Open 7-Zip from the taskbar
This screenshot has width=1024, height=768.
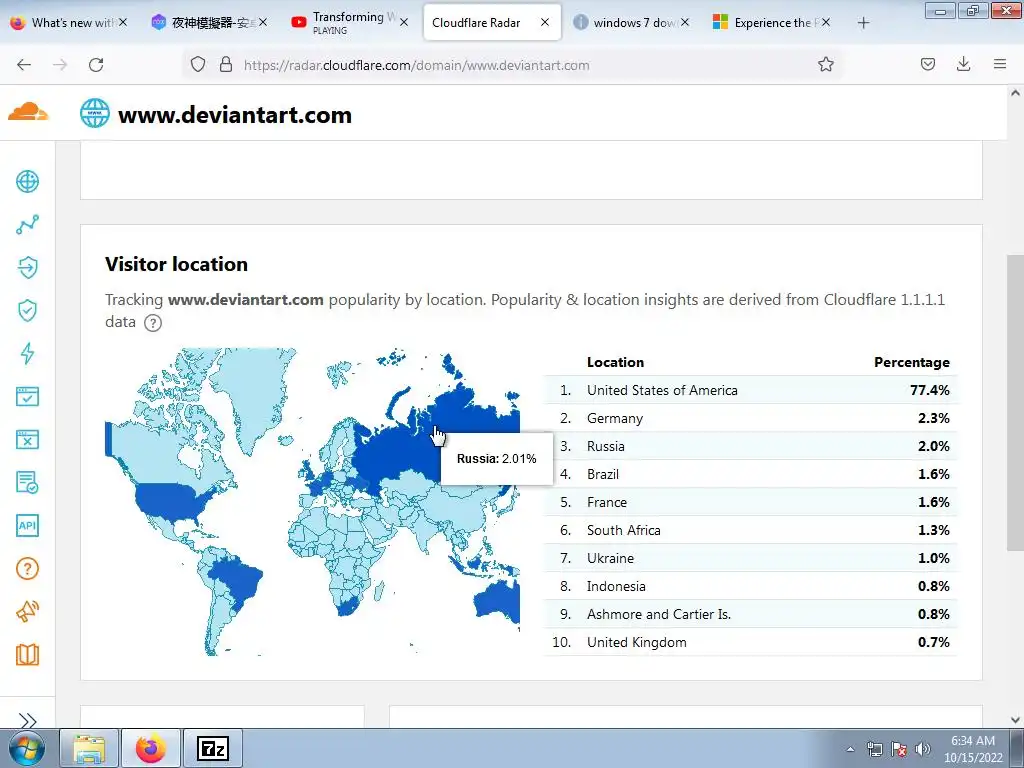(213, 748)
